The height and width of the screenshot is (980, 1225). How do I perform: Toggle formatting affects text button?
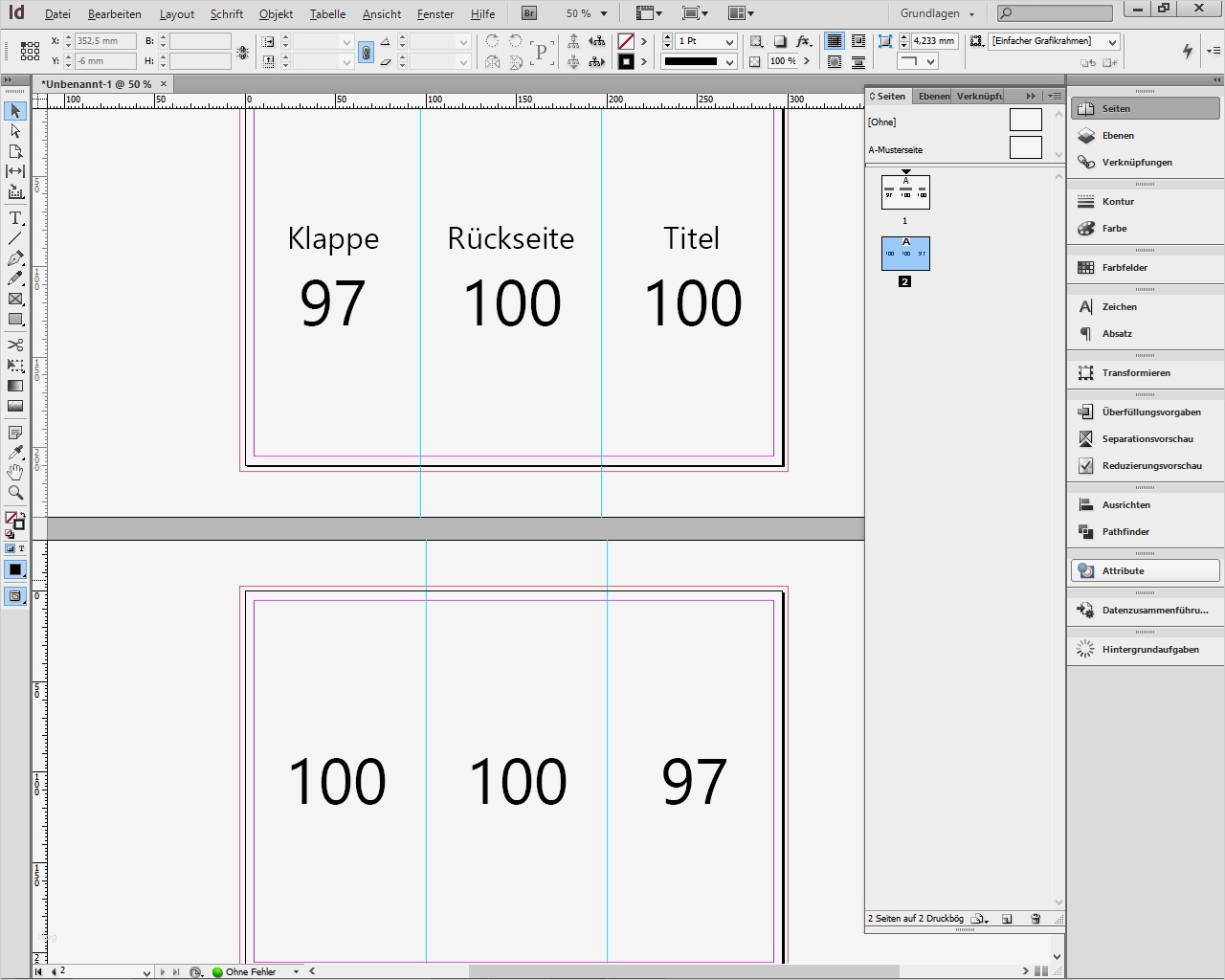point(21,548)
